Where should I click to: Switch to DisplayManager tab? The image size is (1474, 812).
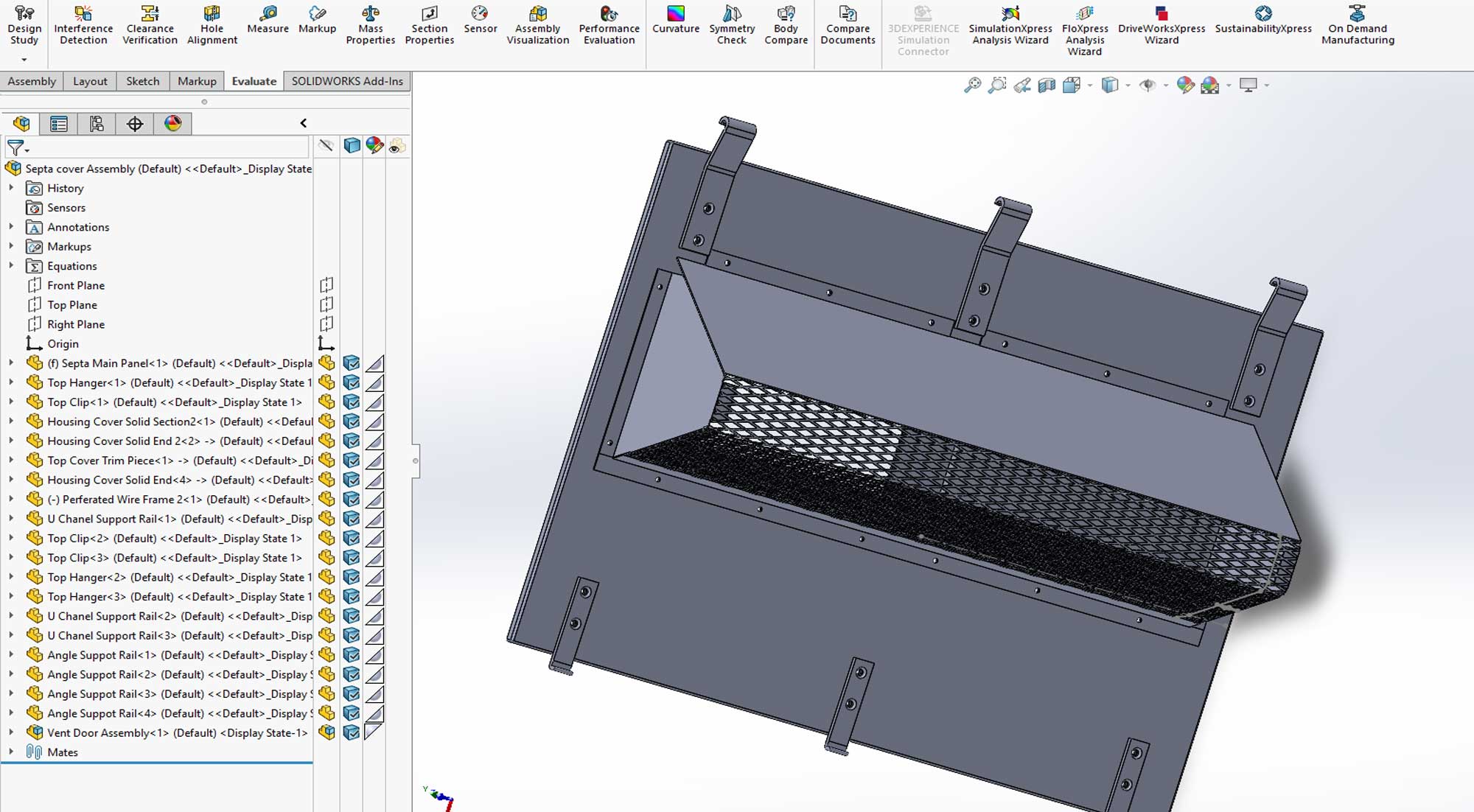173,124
